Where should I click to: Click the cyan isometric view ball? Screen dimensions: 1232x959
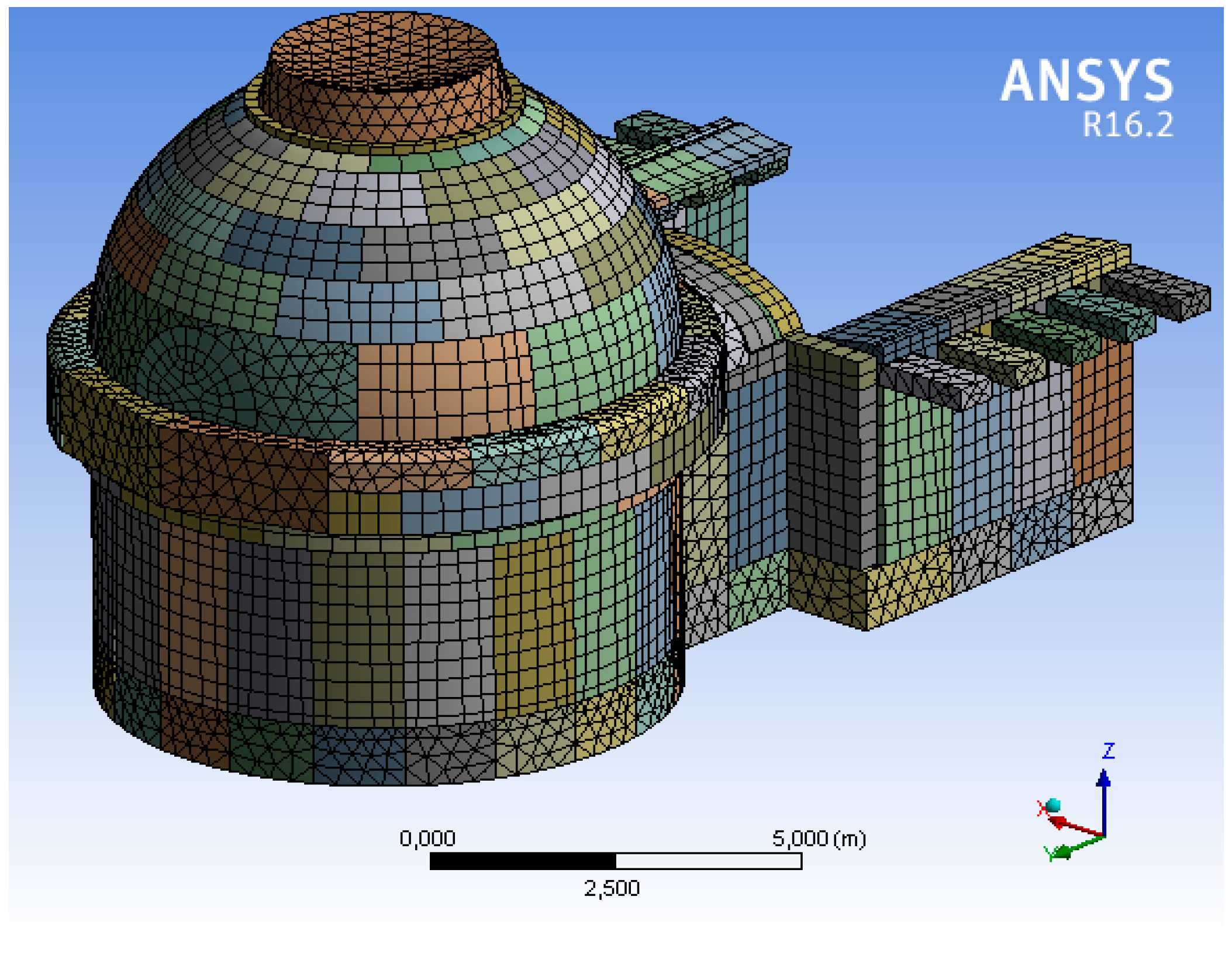coord(1053,805)
